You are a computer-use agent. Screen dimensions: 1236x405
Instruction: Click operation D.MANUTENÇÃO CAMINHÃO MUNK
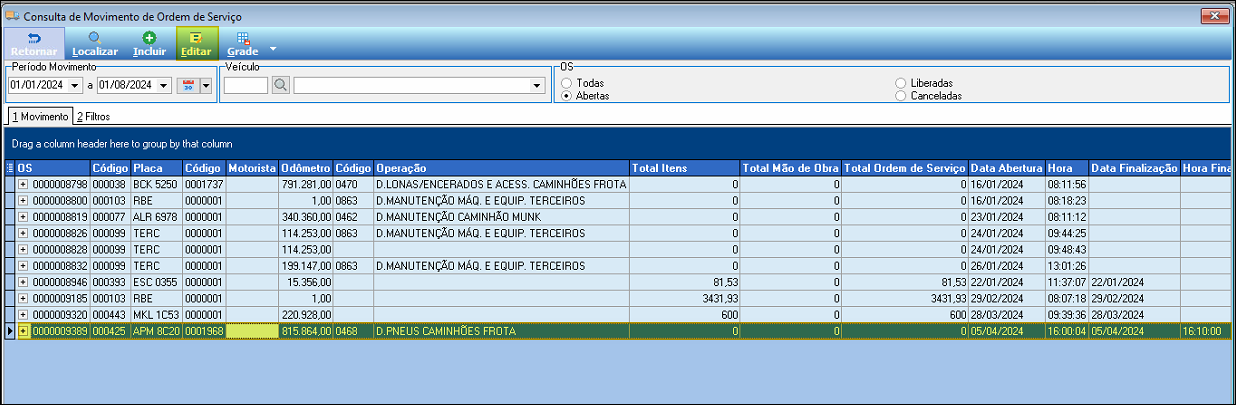[501, 217]
